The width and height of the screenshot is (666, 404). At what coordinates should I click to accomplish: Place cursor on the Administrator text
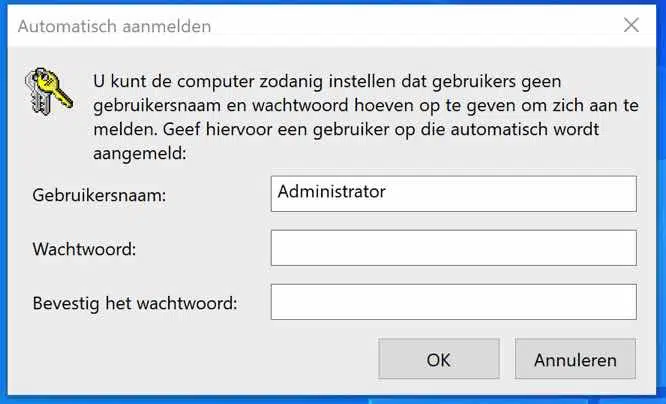332,192
